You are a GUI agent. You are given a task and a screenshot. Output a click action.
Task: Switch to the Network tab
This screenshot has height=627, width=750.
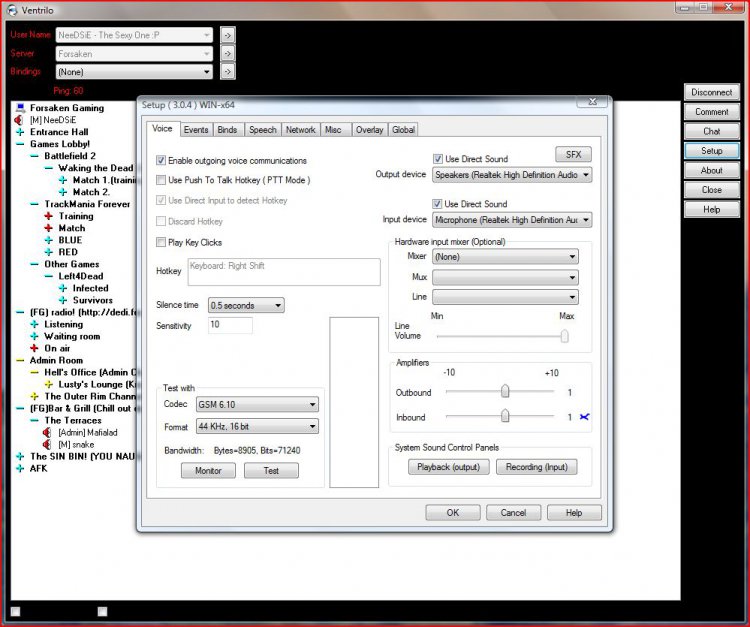pos(300,130)
